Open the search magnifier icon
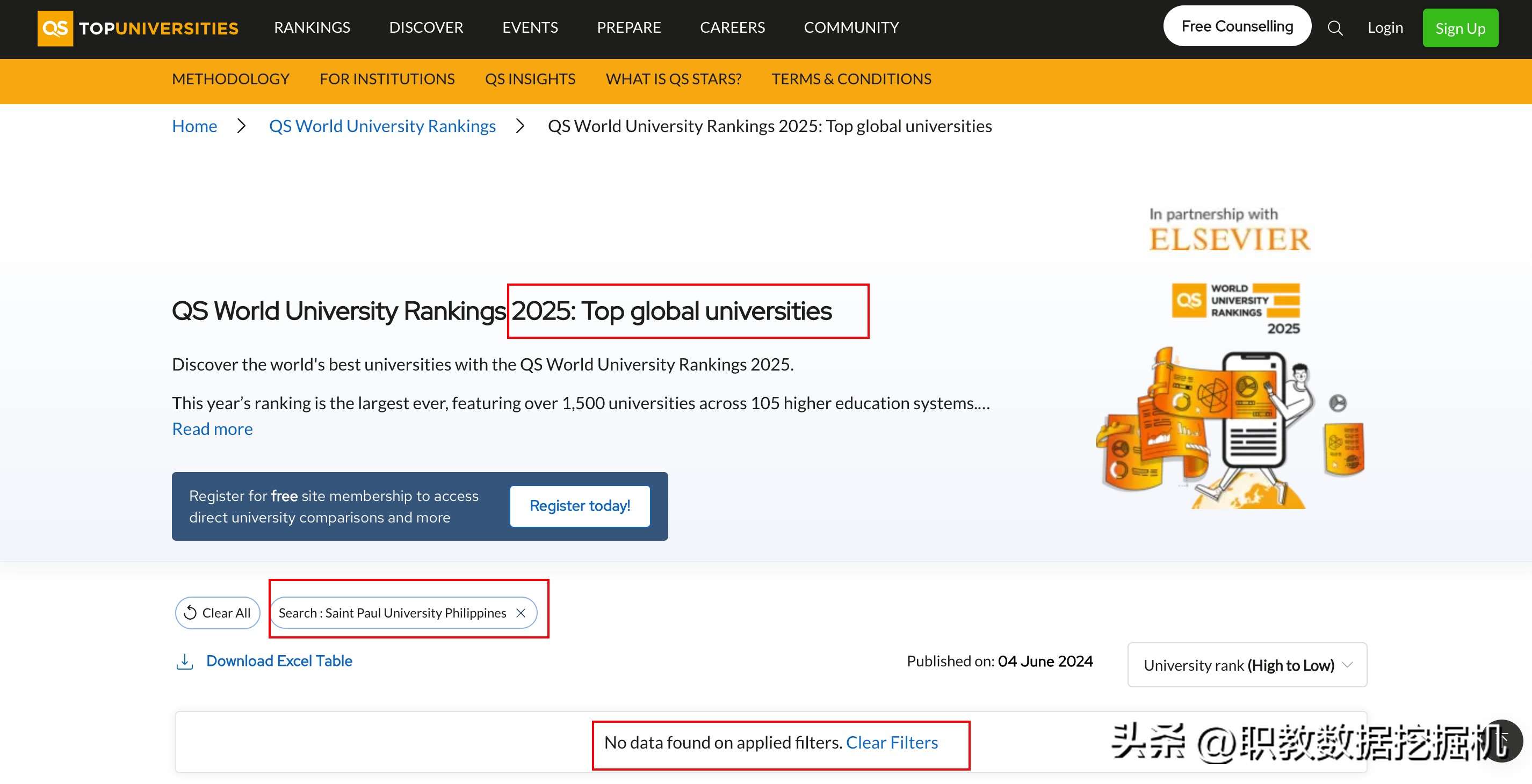Viewport: 1532px width, 784px height. pyautogui.click(x=1335, y=28)
